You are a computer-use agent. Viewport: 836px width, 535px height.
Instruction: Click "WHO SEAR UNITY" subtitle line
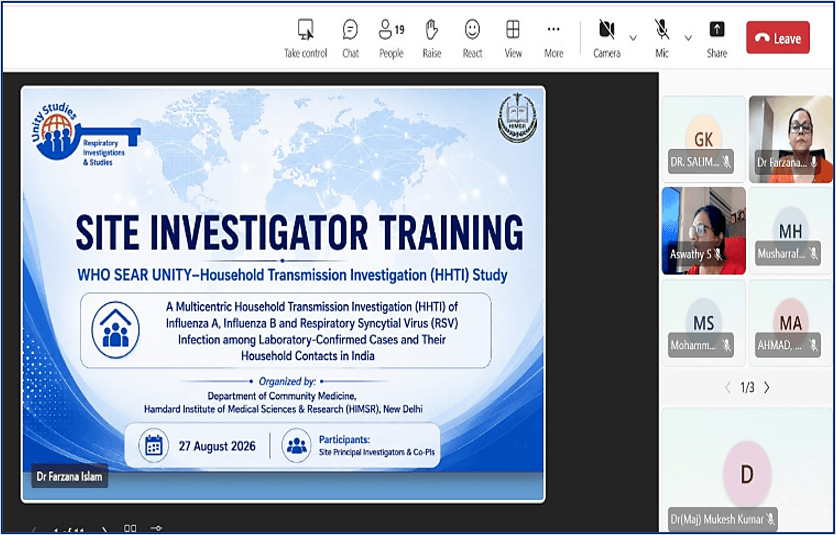pos(292,275)
